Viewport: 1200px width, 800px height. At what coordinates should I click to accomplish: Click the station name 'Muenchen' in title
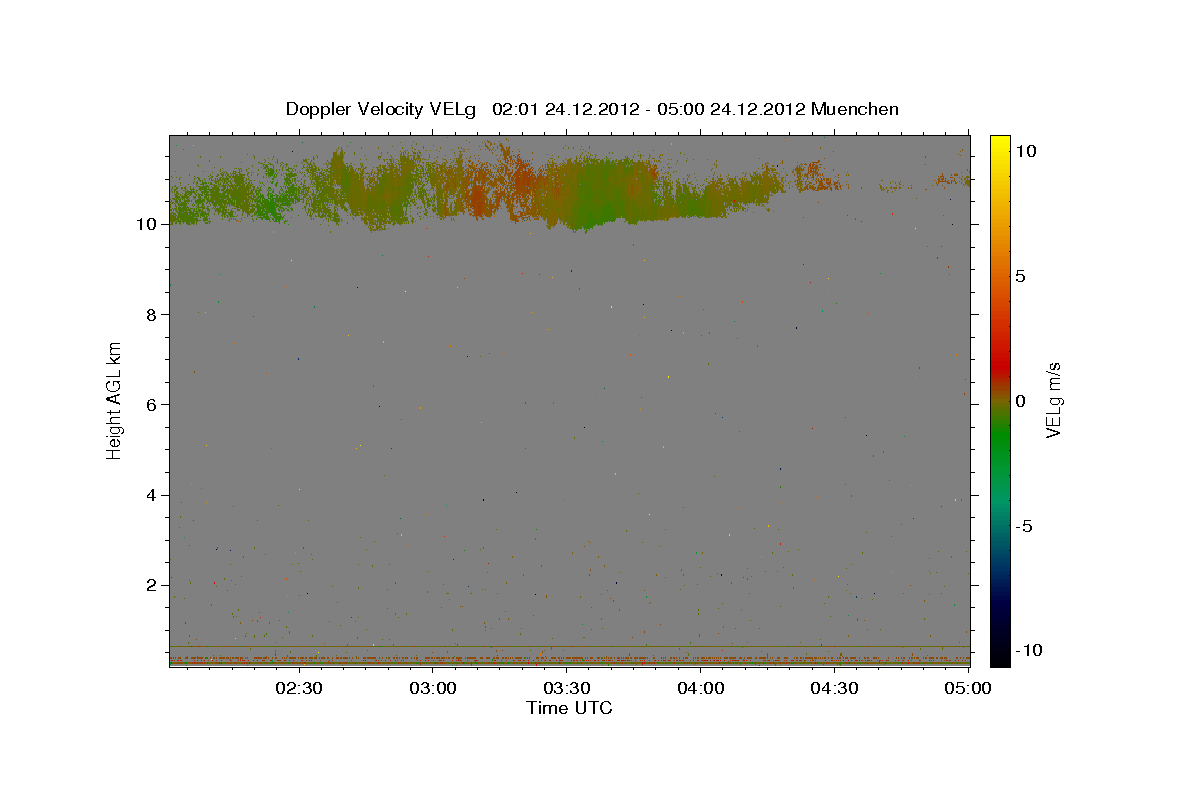pyautogui.click(x=855, y=109)
